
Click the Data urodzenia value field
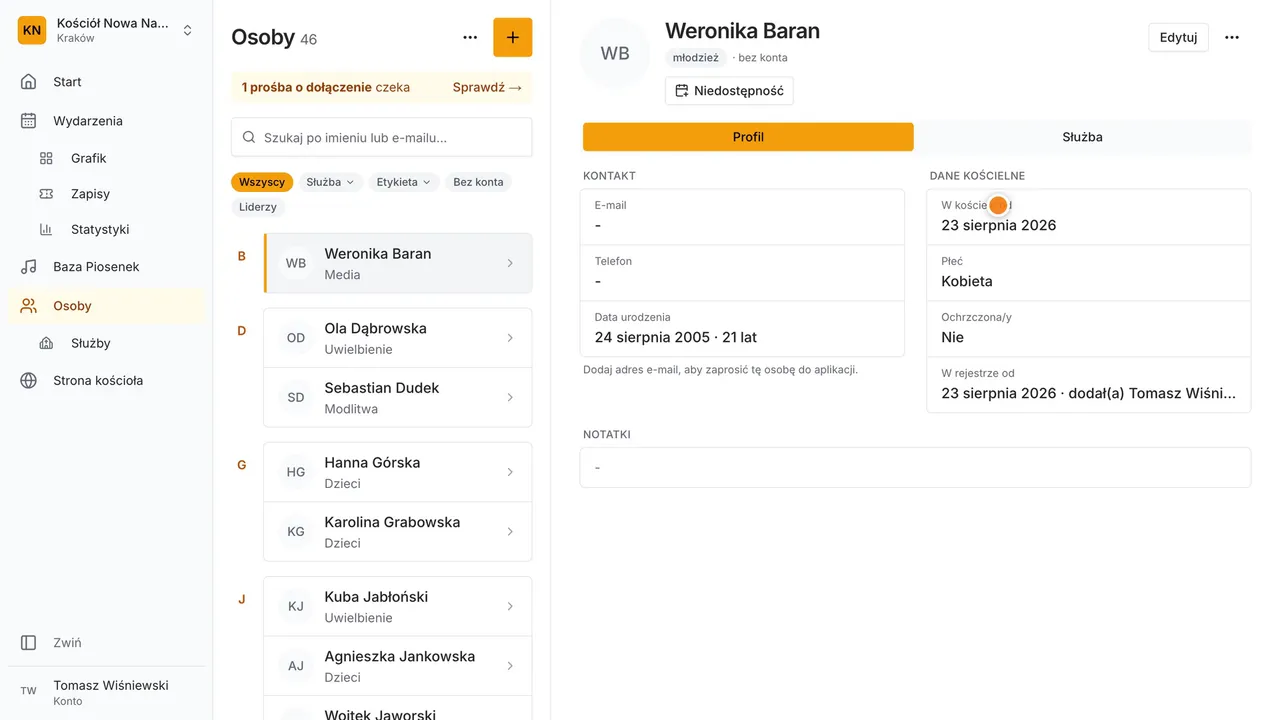coord(743,329)
